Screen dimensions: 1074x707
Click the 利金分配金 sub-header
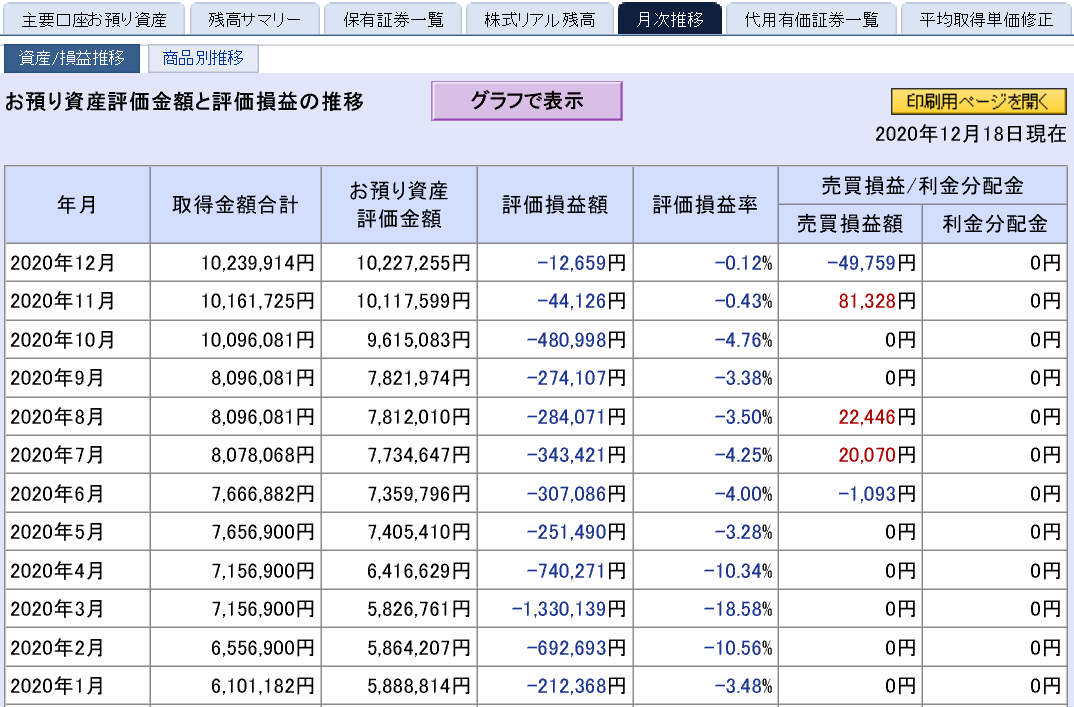click(995, 223)
